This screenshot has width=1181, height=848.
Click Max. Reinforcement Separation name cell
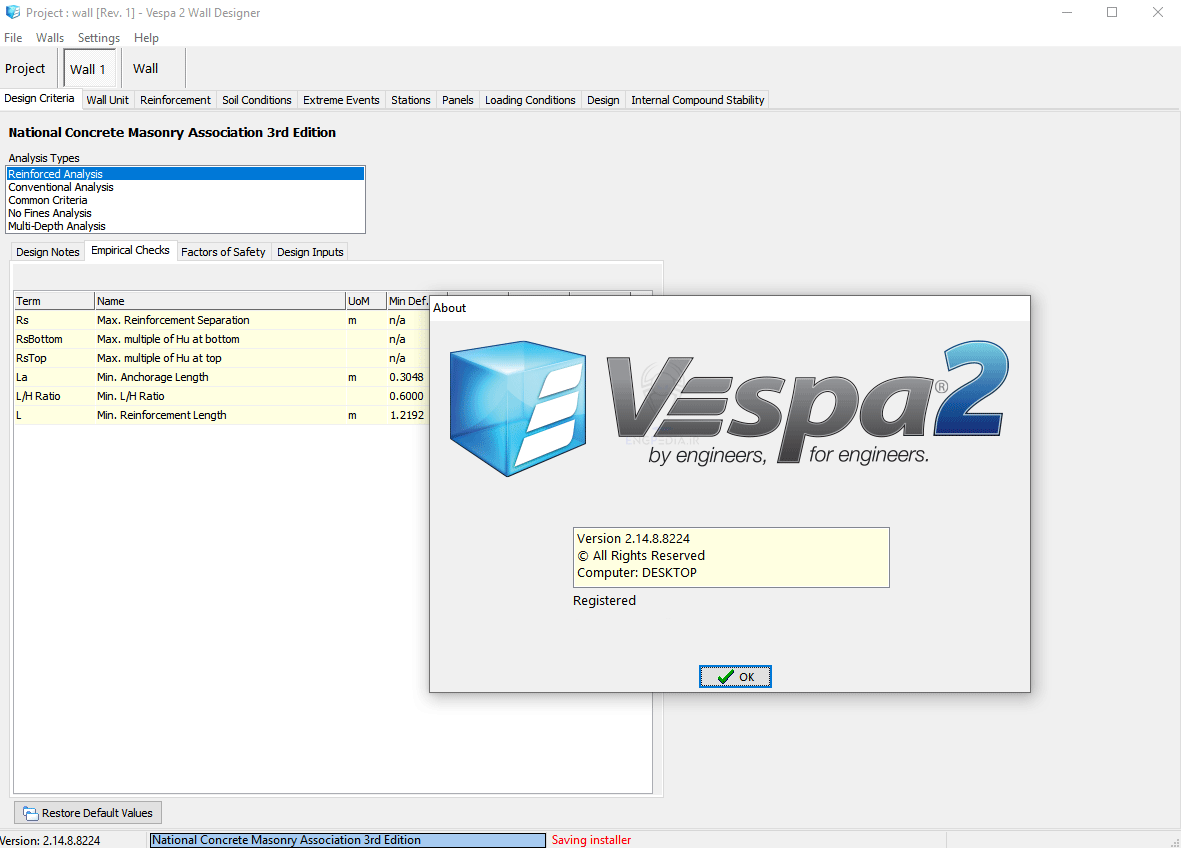click(220, 320)
